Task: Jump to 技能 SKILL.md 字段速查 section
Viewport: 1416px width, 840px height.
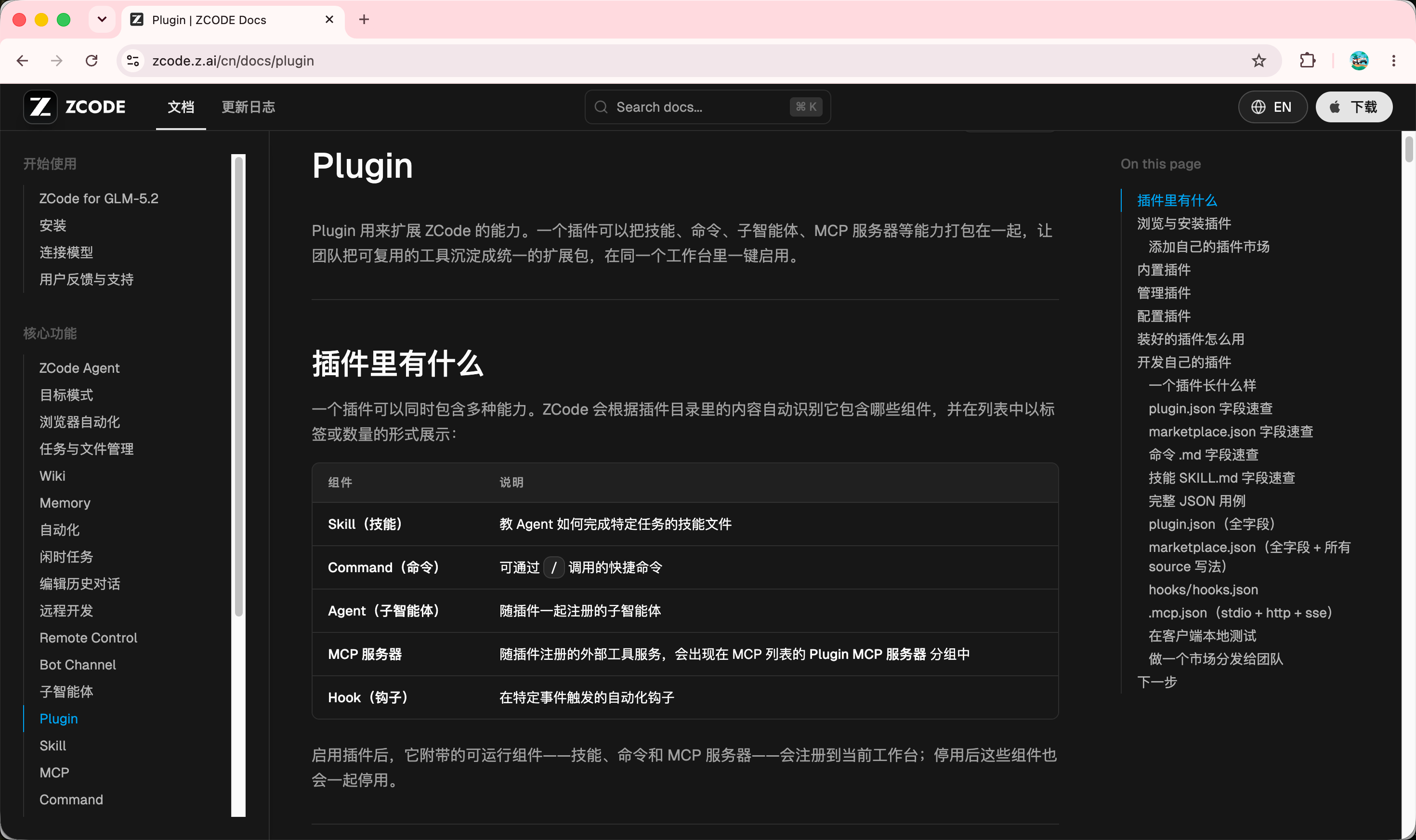Action: pos(1222,478)
